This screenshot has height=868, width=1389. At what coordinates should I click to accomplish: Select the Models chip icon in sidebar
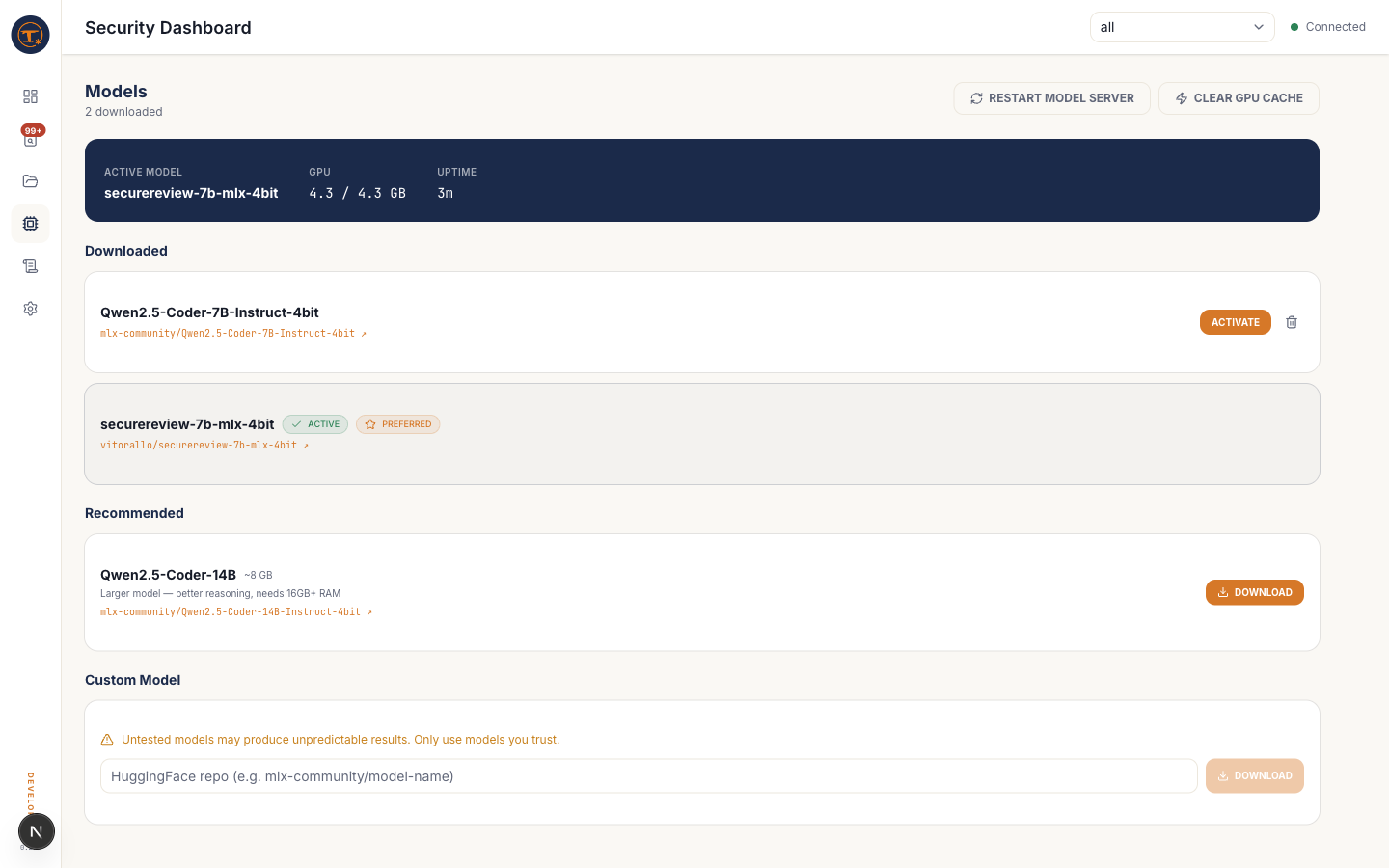pyautogui.click(x=30, y=224)
